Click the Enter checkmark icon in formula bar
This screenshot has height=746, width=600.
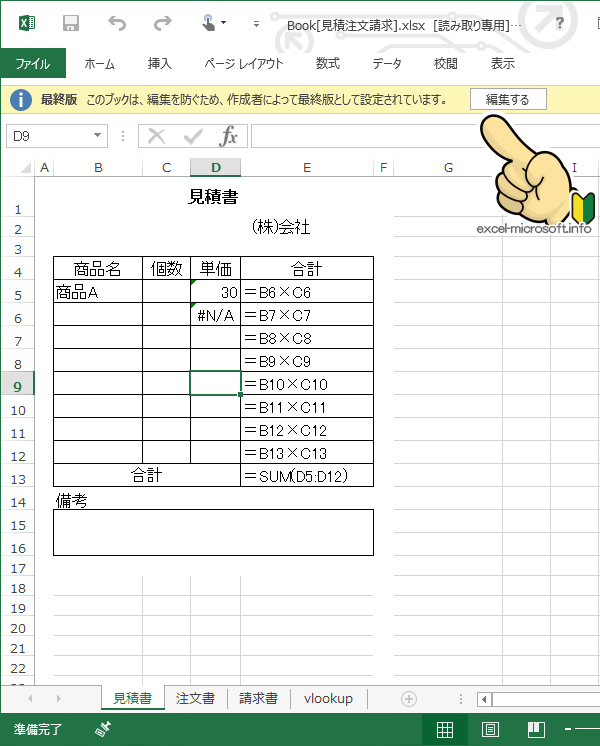click(193, 137)
